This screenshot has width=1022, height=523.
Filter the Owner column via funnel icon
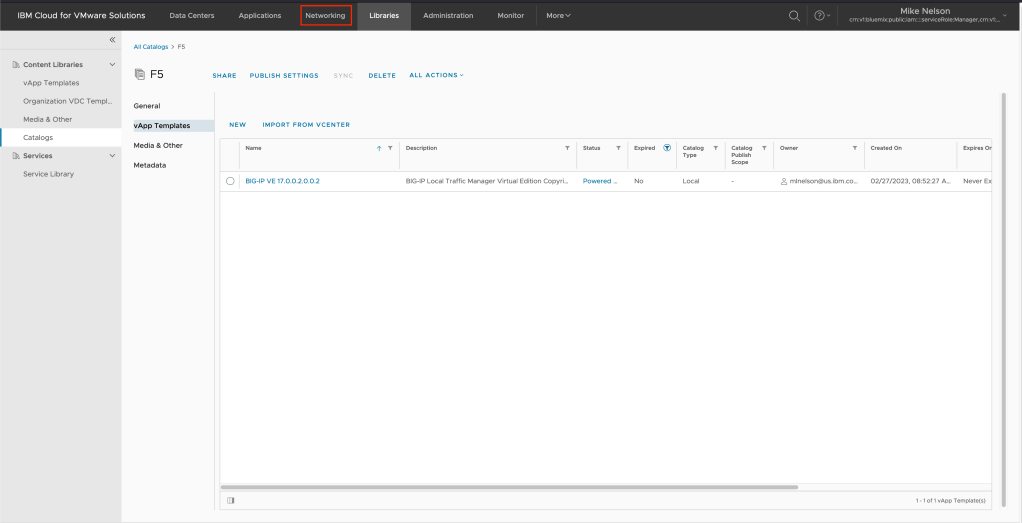point(855,148)
